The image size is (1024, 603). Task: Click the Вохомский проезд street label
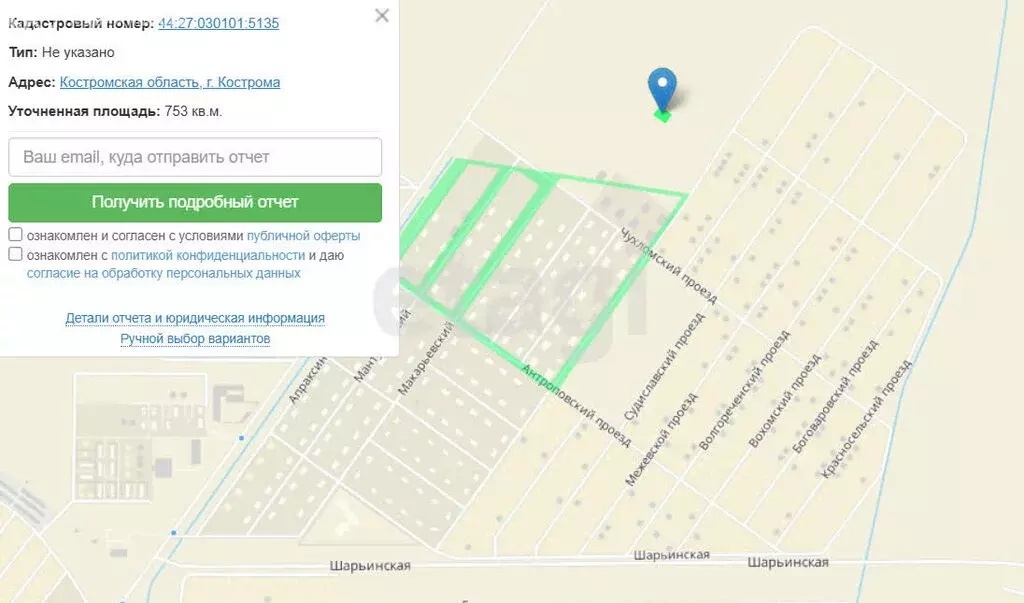pos(784,400)
